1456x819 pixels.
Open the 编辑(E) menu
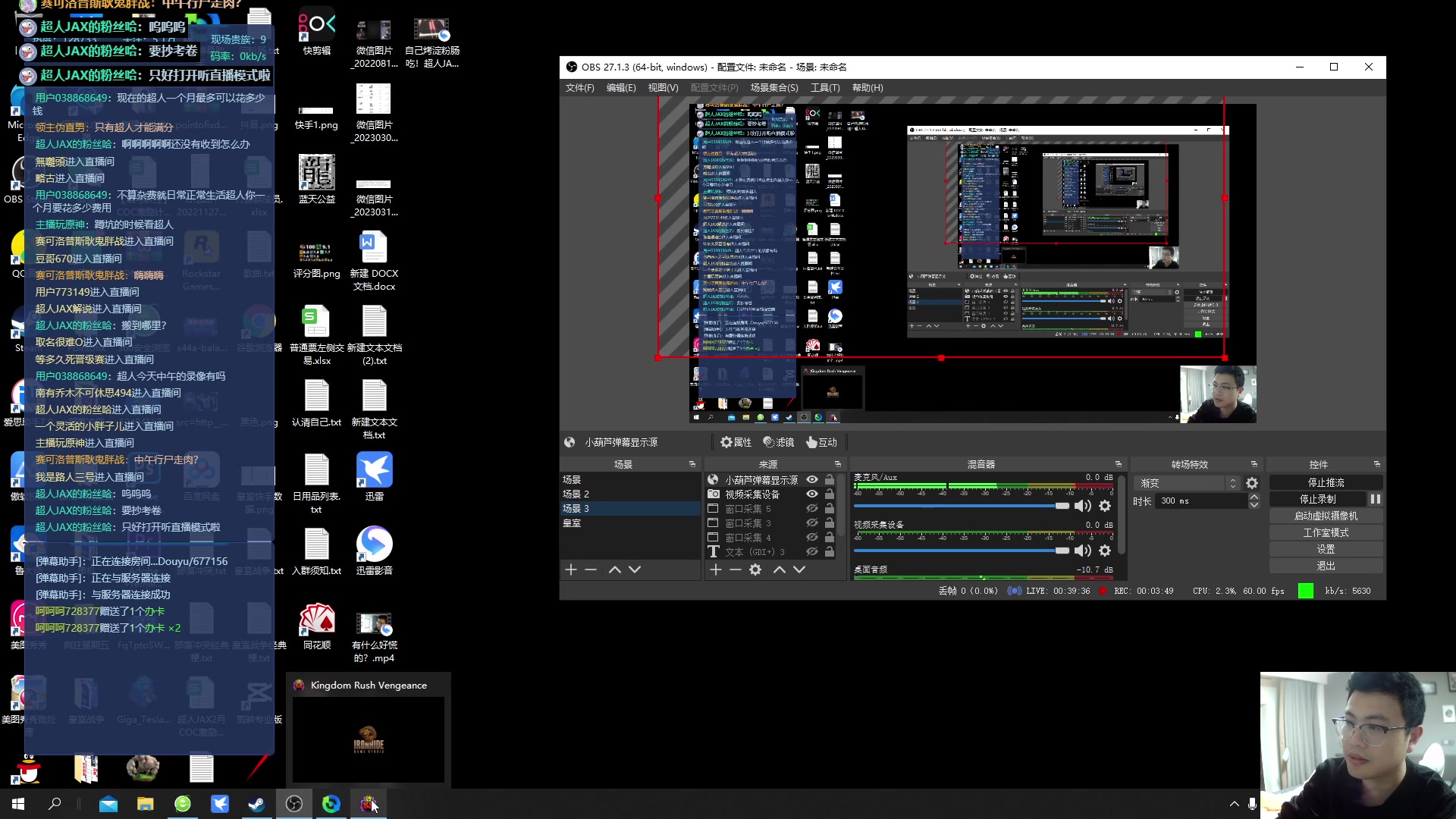(x=621, y=88)
